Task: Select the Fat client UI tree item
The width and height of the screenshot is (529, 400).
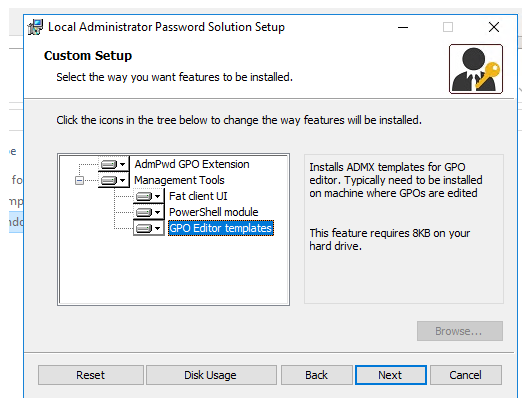Action: [198, 196]
